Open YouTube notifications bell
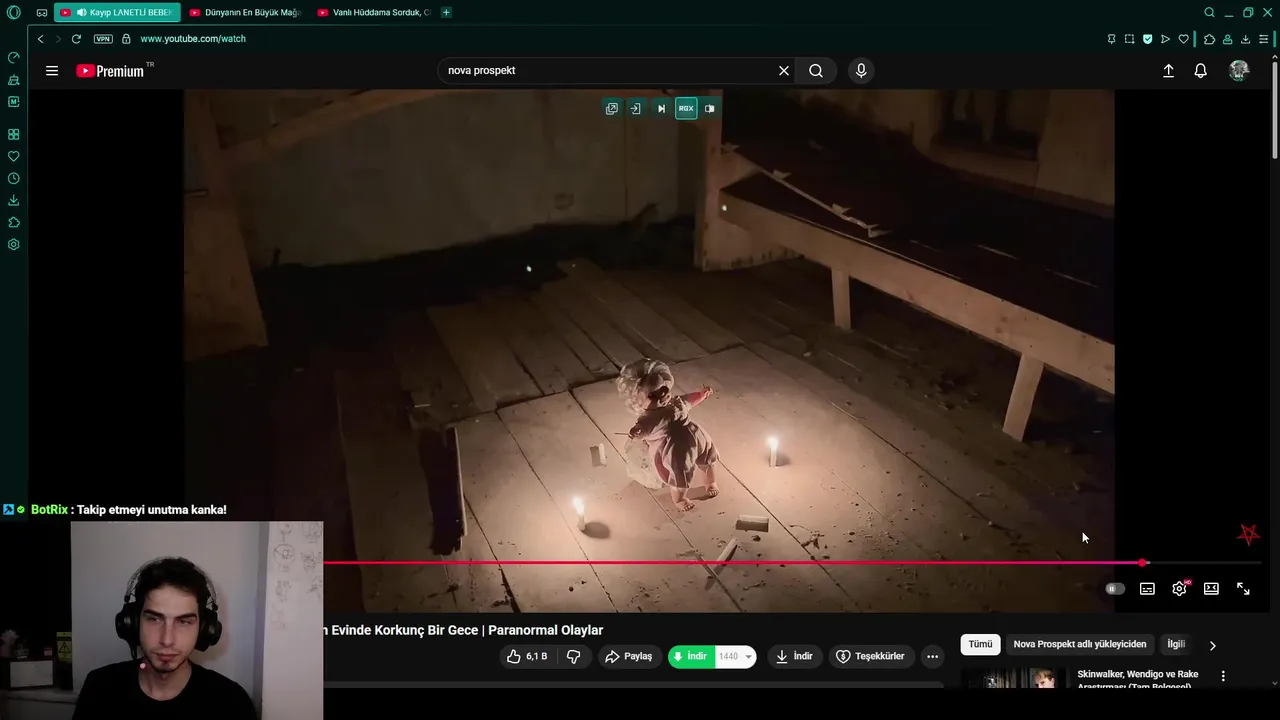 point(1201,71)
